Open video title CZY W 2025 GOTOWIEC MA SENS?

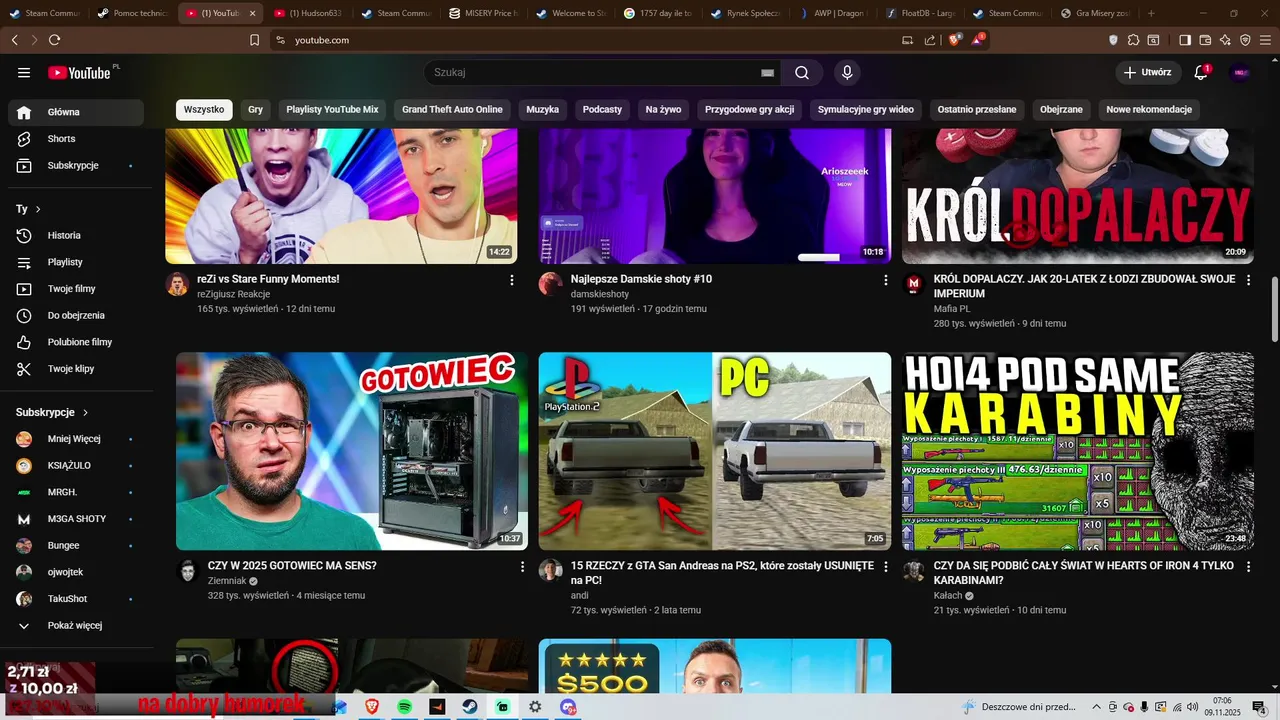coord(292,566)
